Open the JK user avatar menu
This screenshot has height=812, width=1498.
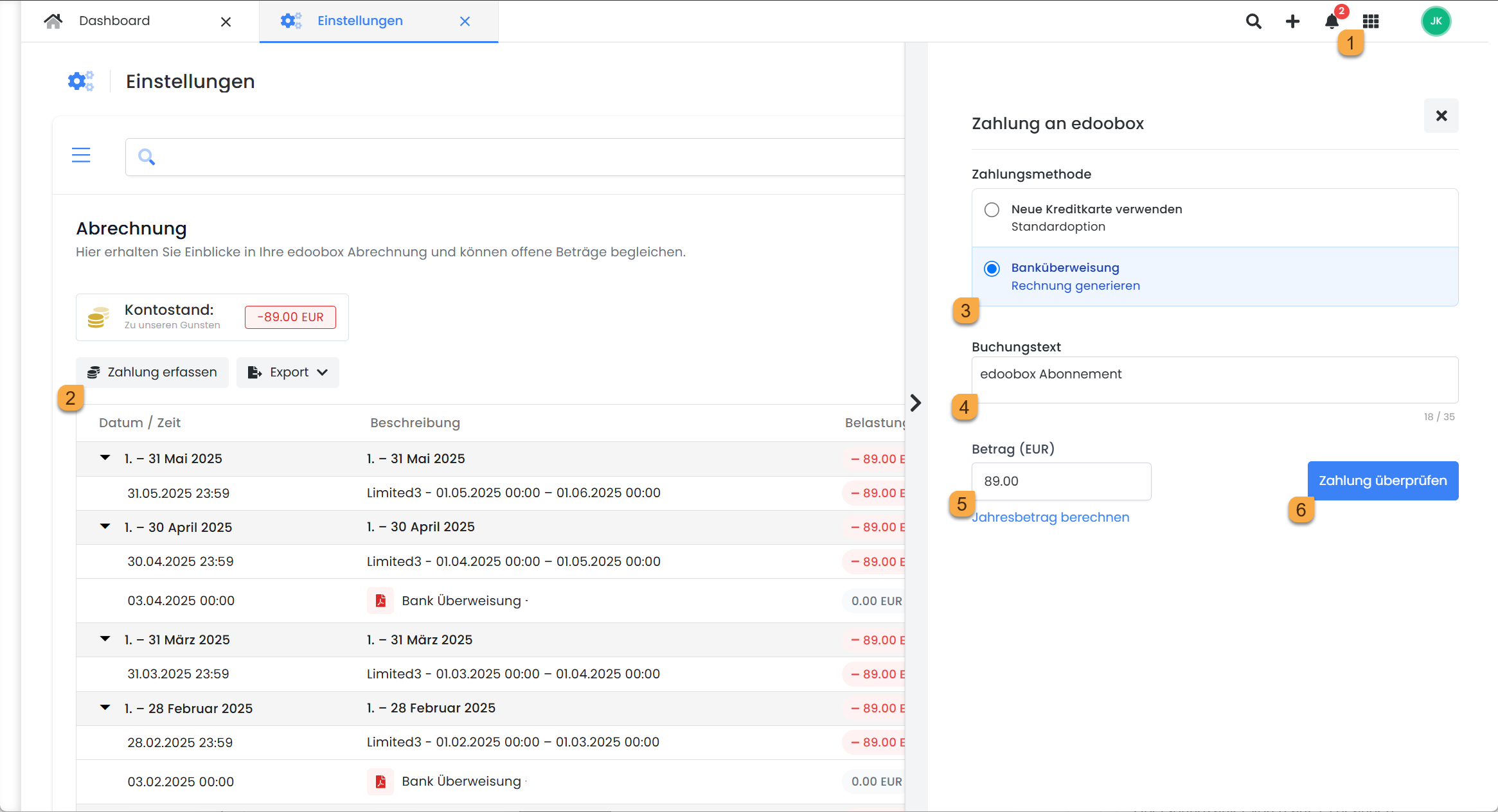tap(1436, 21)
